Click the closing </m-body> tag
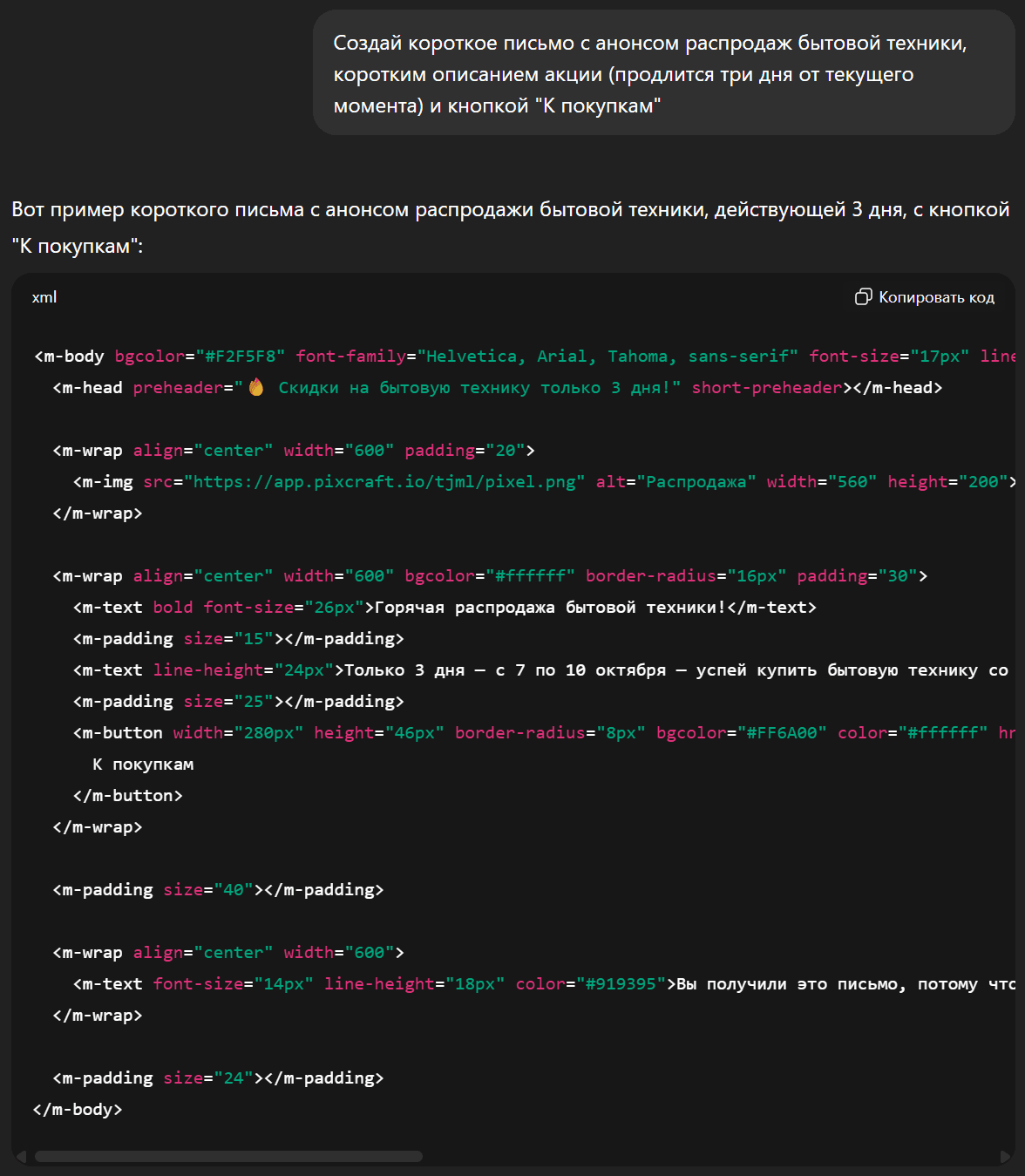1025x1176 pixels. pos(78,1110)
